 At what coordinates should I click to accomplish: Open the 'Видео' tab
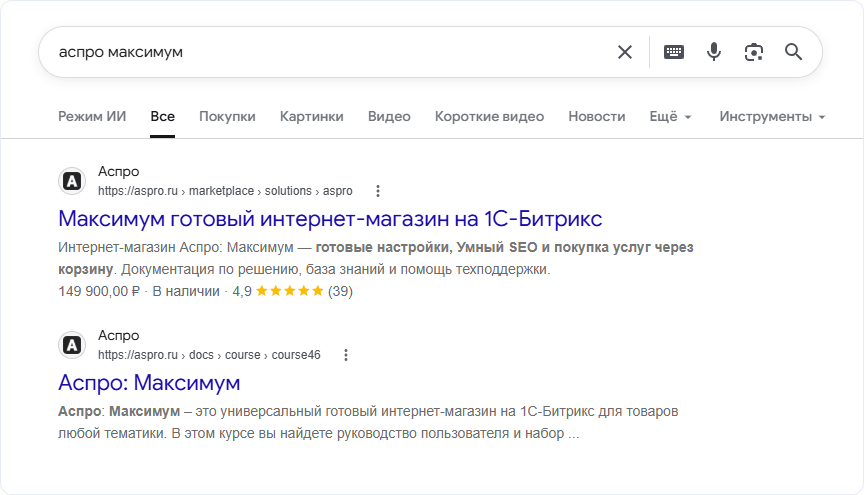click(389, 116)
